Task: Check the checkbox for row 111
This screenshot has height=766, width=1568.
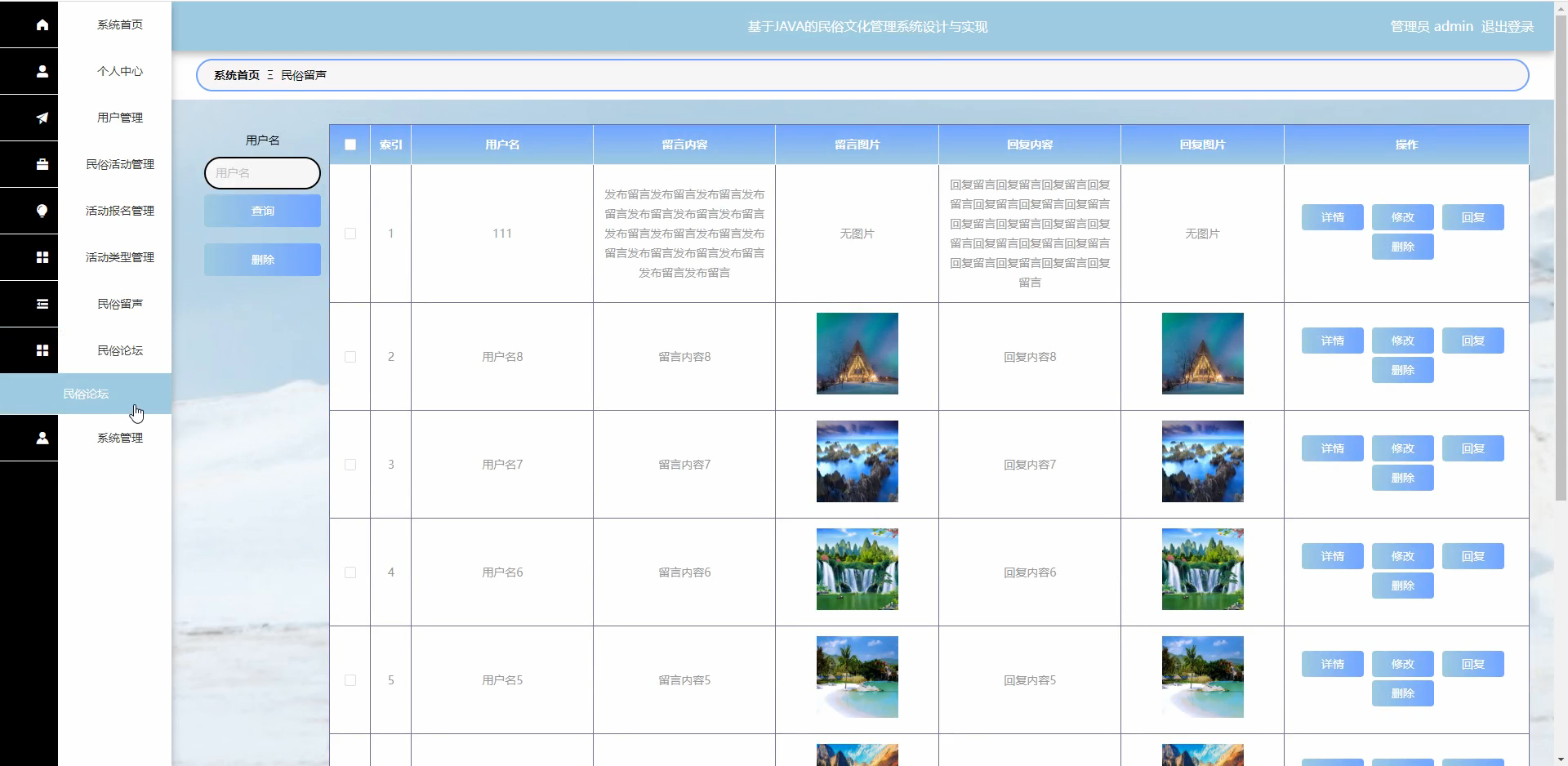Action: coord(350,234)
